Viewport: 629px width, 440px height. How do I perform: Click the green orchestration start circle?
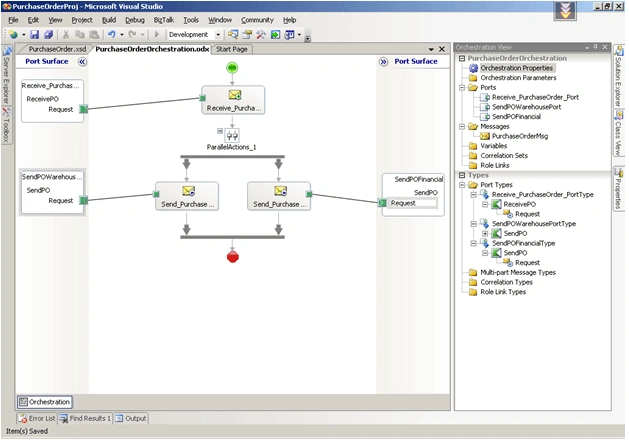(x=232, y=67)
